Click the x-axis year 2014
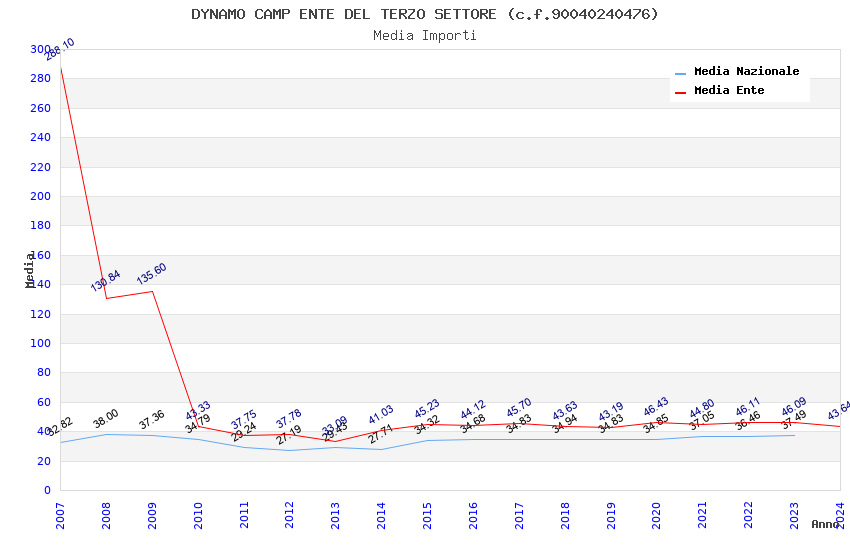This screenshot has width=850, height=550. pos(381,515)
